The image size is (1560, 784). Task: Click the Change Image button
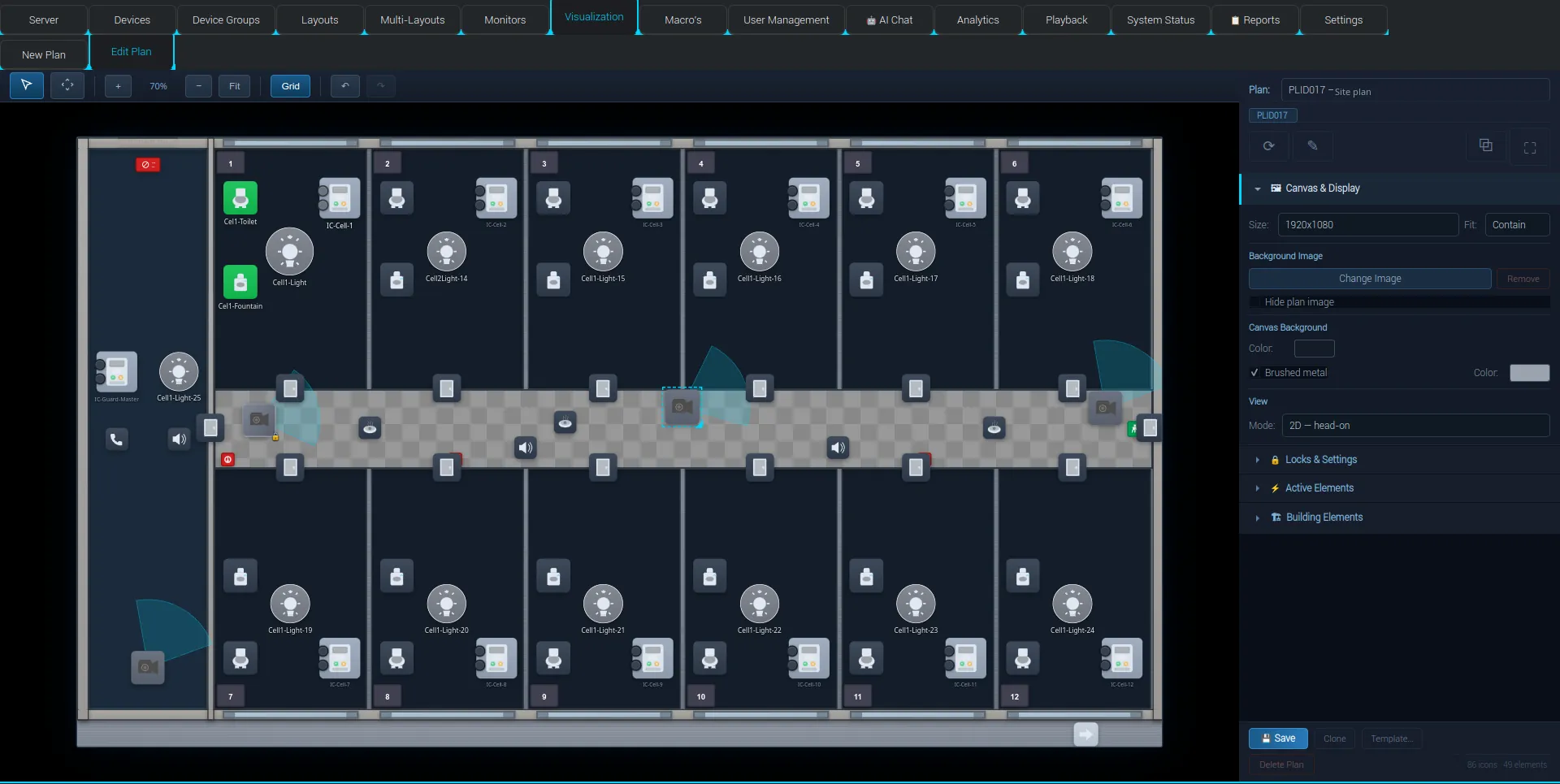[1370, 279]
